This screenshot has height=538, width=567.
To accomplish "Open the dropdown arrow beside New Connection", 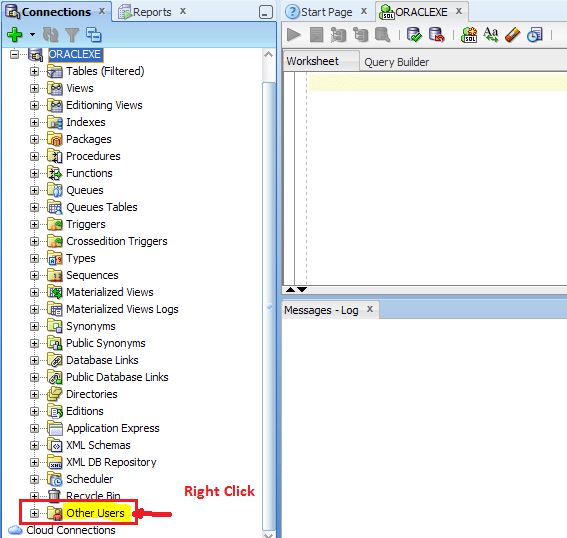I will 33,35.
